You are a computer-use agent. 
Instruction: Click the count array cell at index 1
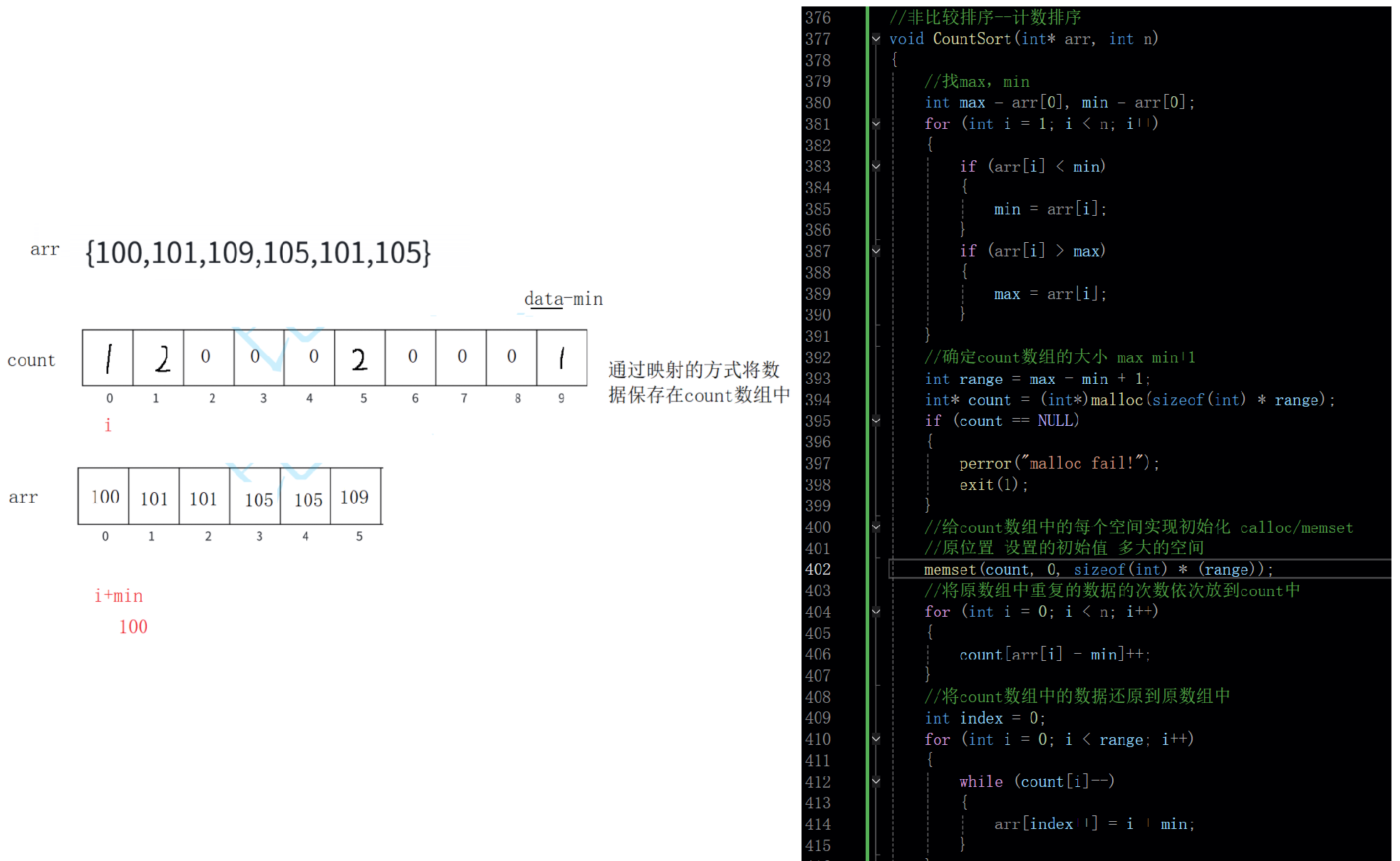[158, 358]
